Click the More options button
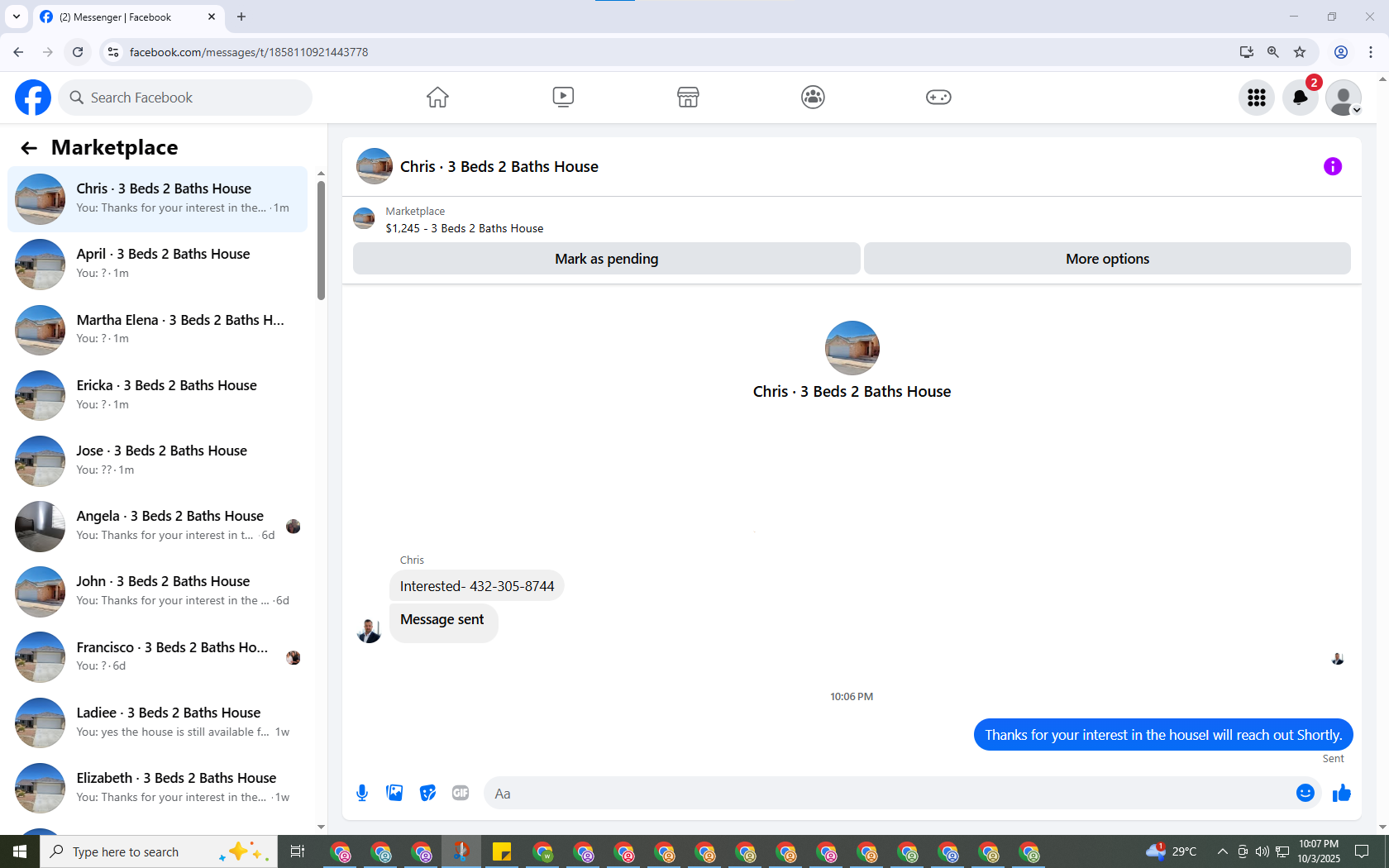1389x868 pixels. click(x=1108, y=259)
